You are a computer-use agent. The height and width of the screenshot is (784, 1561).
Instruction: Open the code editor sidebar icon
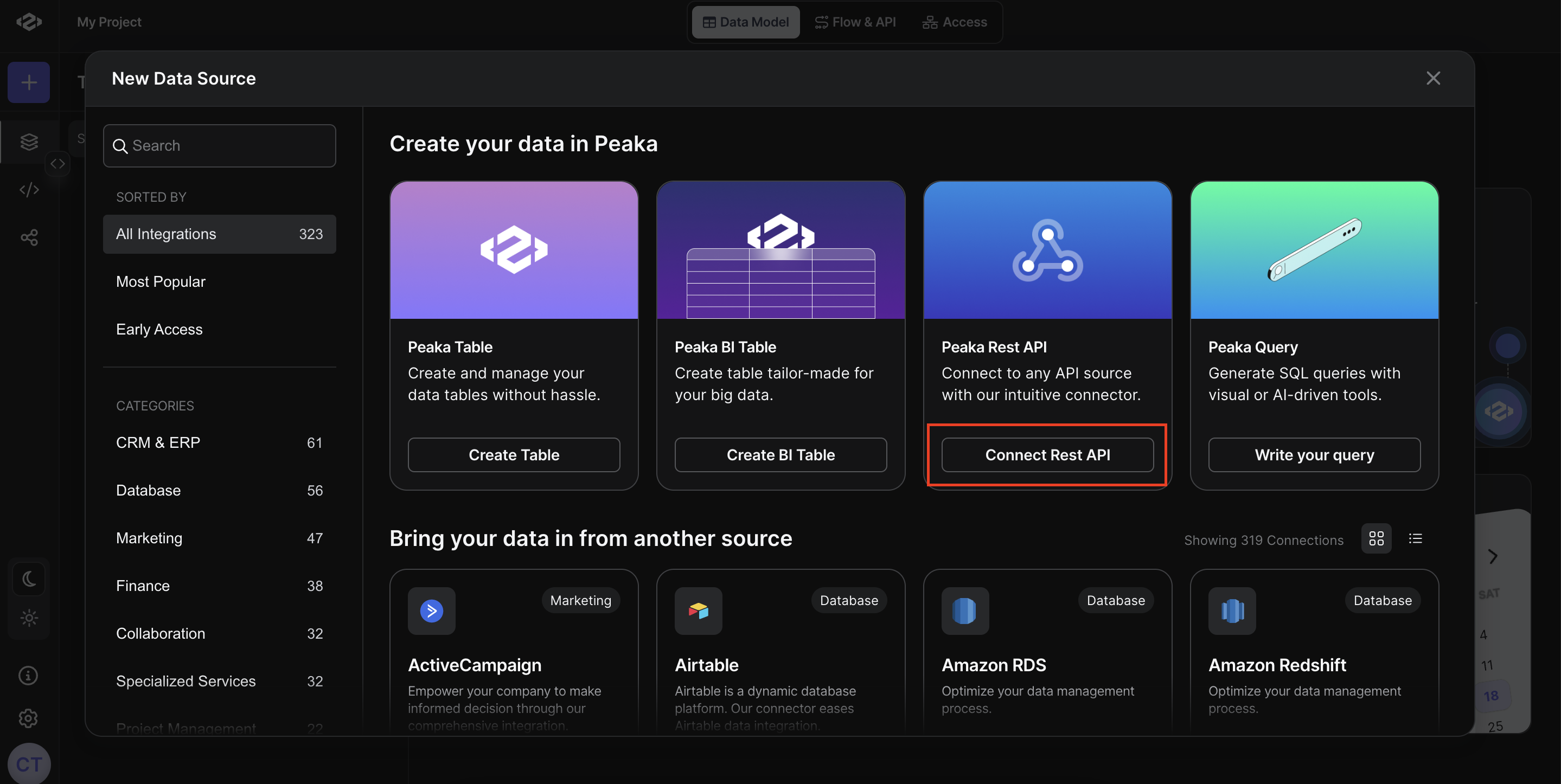(29, 190)
